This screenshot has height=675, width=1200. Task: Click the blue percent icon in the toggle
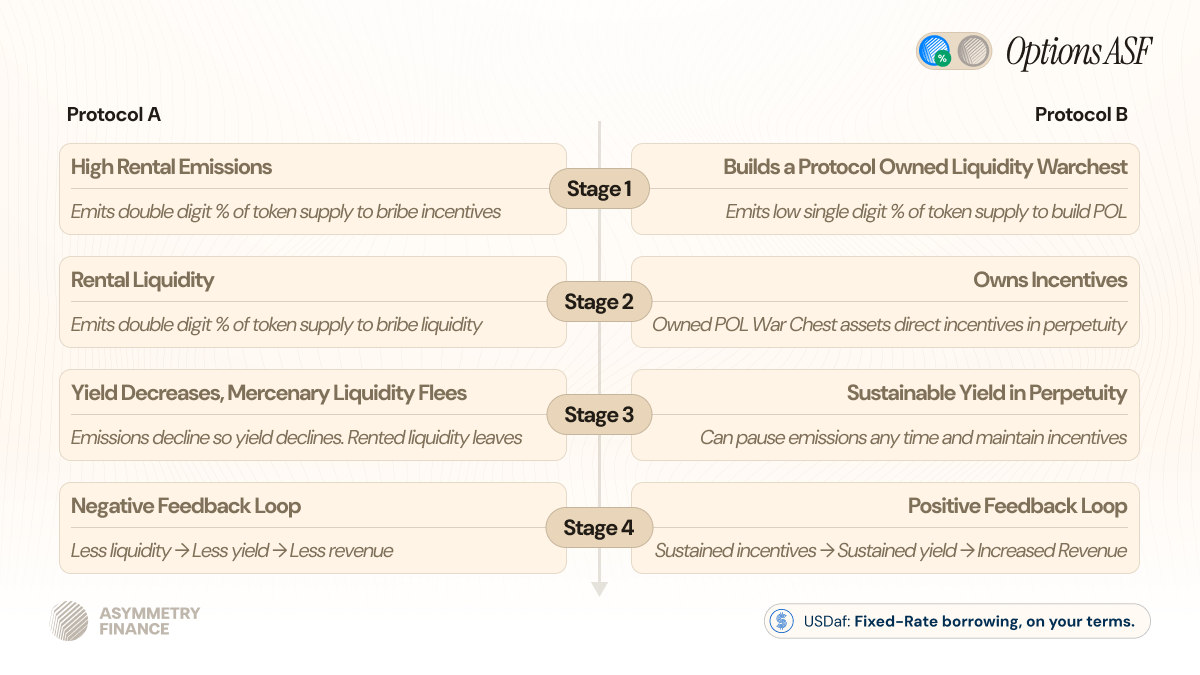point(935,51)
